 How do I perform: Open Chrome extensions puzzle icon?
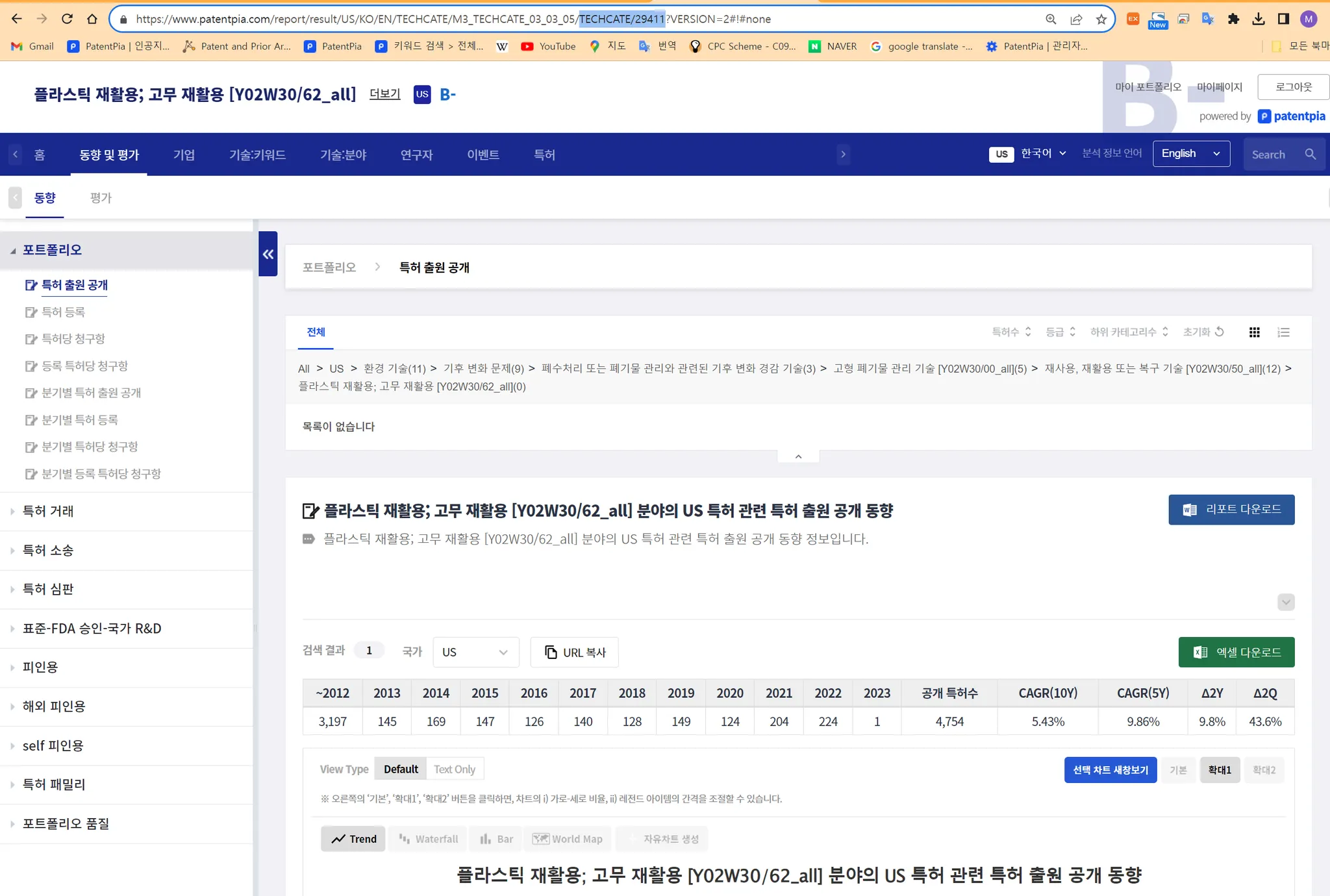1233,19
